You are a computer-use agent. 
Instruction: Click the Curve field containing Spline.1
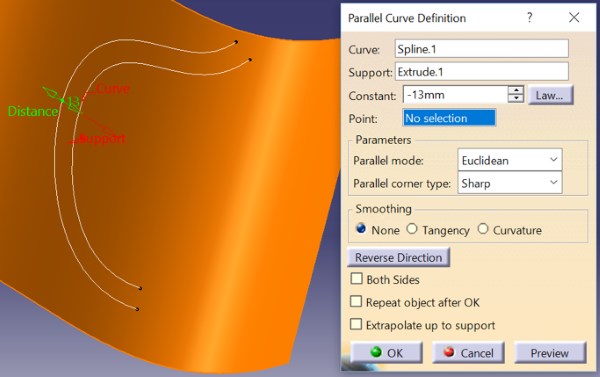click(481, 49)
